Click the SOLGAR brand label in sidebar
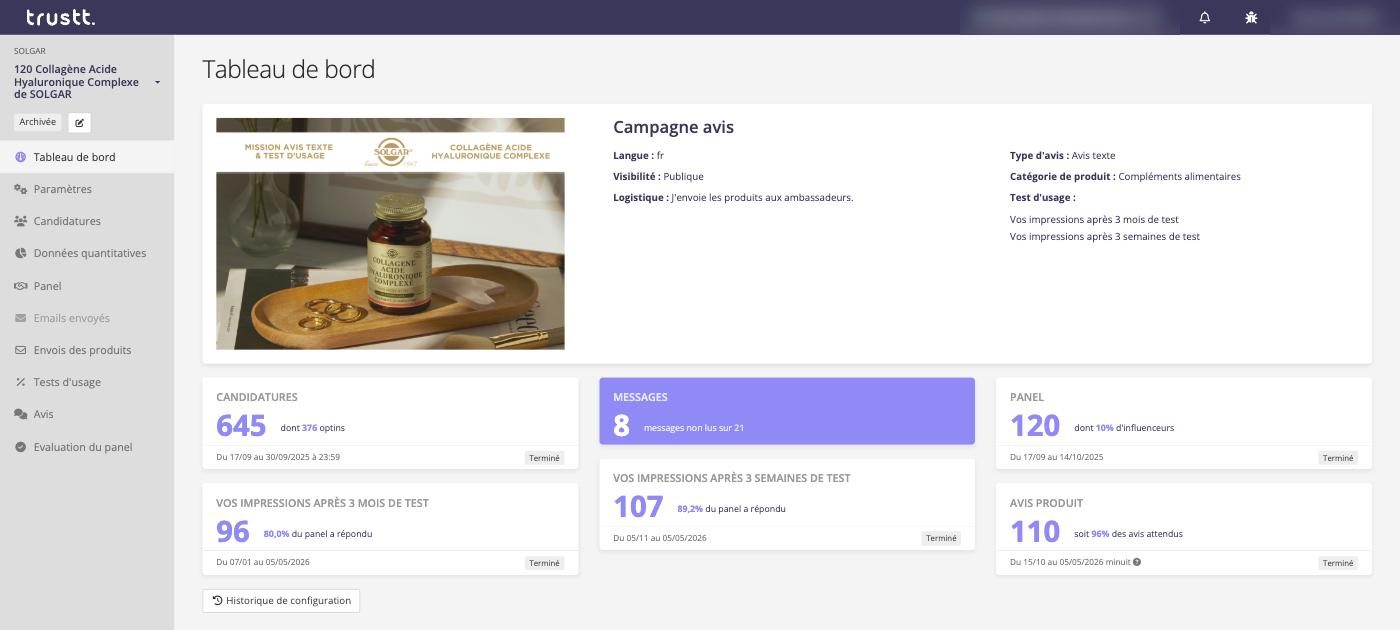The width and height of the screenshot is (1400, 630). pos(30,51)
